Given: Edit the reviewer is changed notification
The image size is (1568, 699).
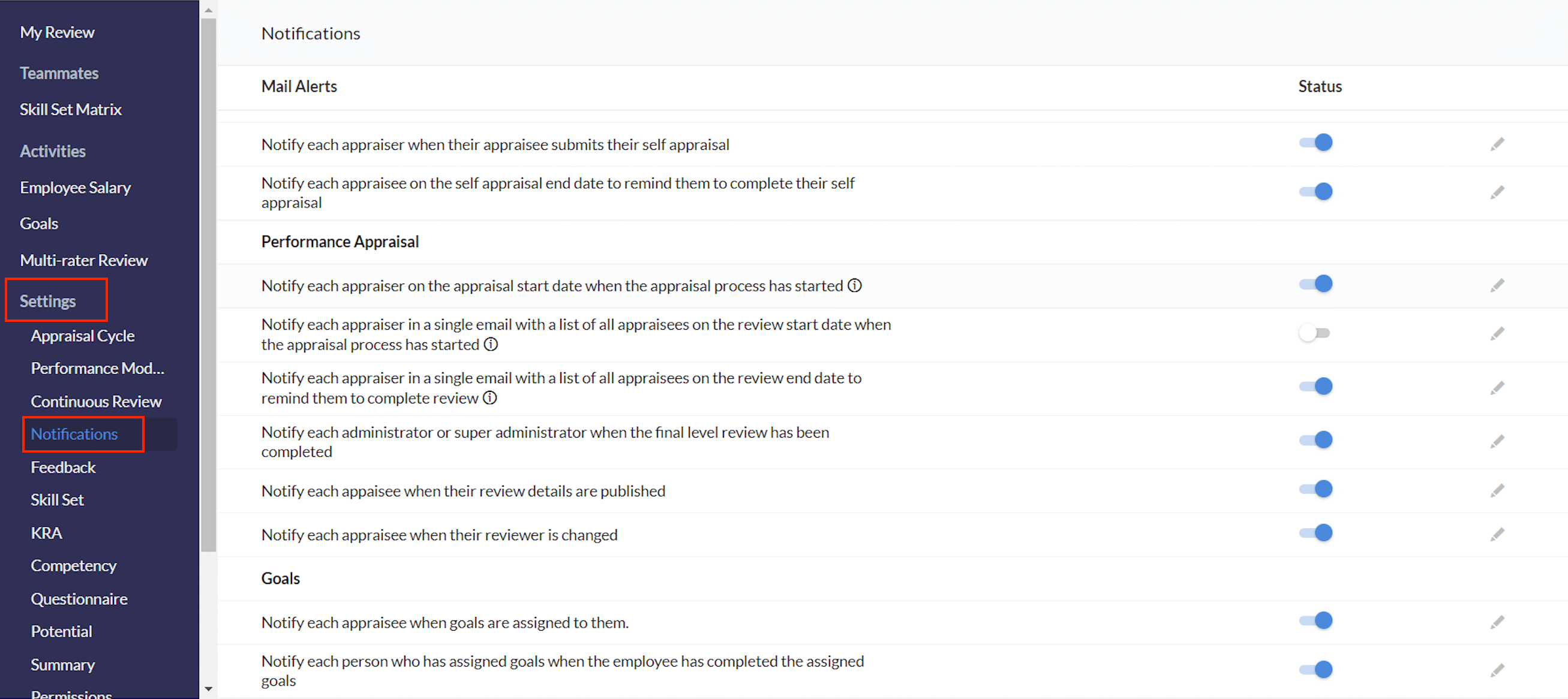Looking at the screenshot, I should pyautogui.click(x=1497, y=535).
